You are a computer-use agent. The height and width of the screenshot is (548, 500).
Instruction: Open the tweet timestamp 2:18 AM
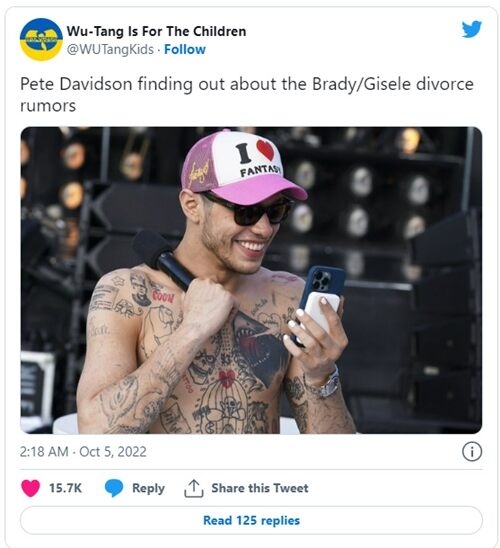click(44, 452)
